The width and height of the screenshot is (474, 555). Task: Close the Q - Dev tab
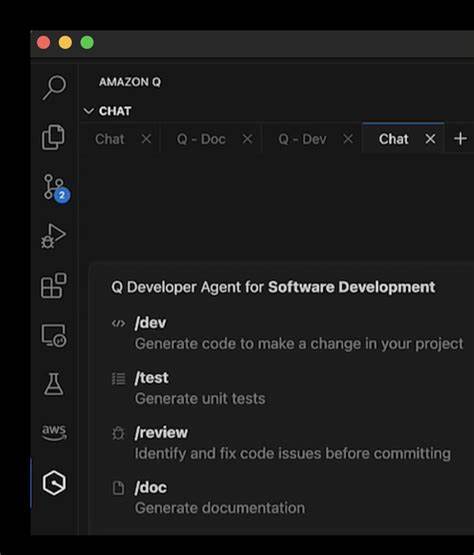[x=348, y=139]
